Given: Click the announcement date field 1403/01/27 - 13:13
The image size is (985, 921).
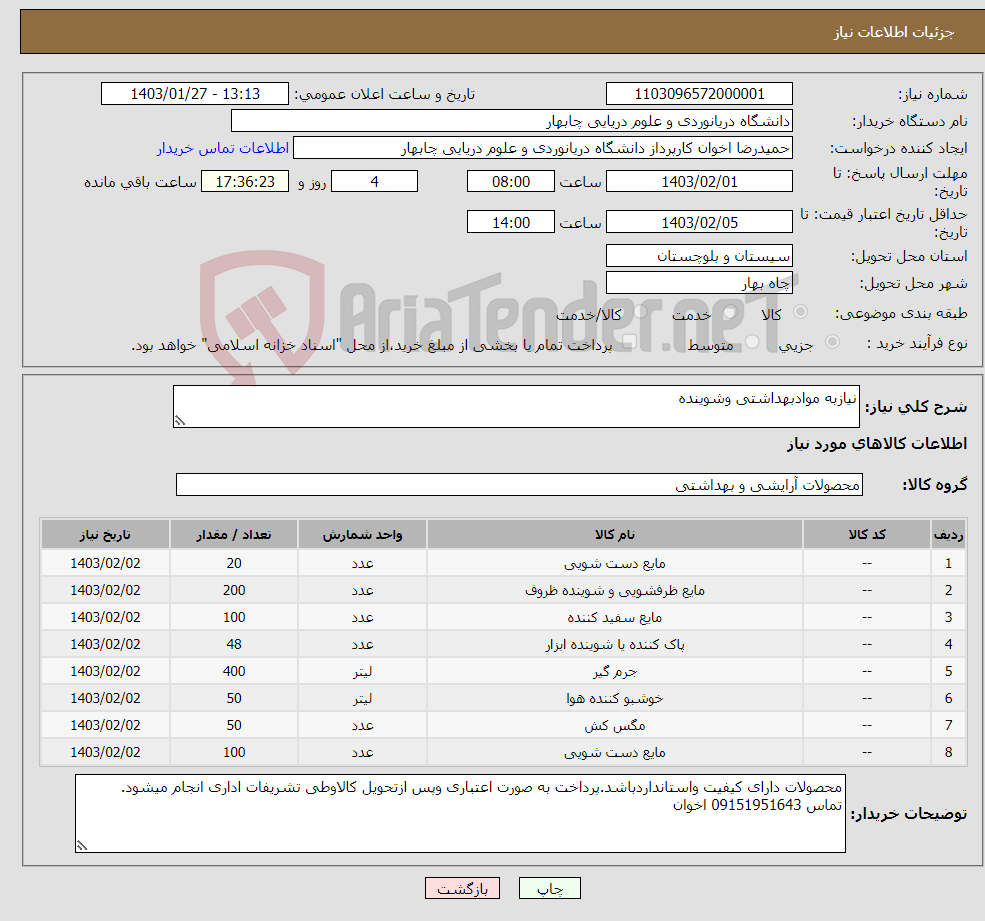Looking at the screenshot, I should point(195,94).
